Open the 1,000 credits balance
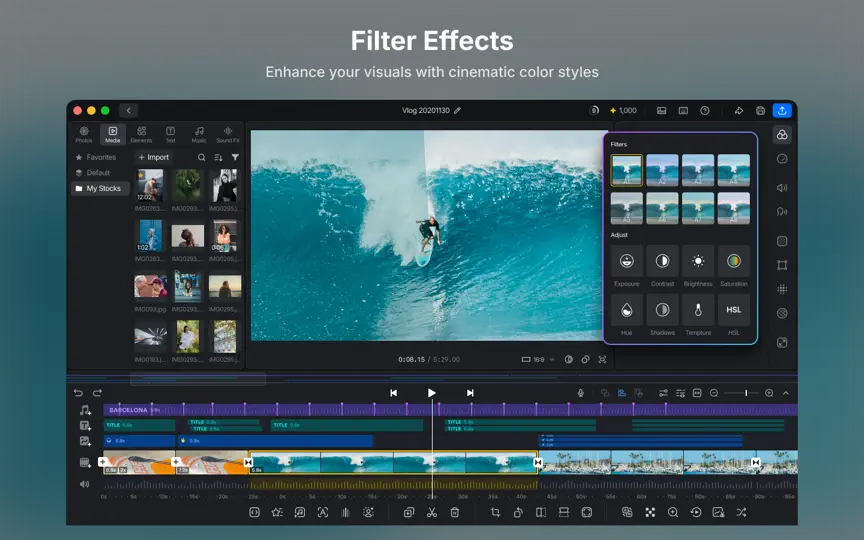The width and height of the screenshot is (864, 540). (x=623, y=110)
